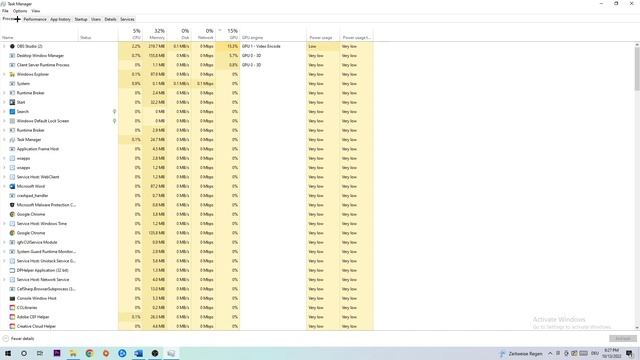Expand the OBS Studio (2) process group
Image resolution: width=640 pixels, height=360 pixels.
4,46
